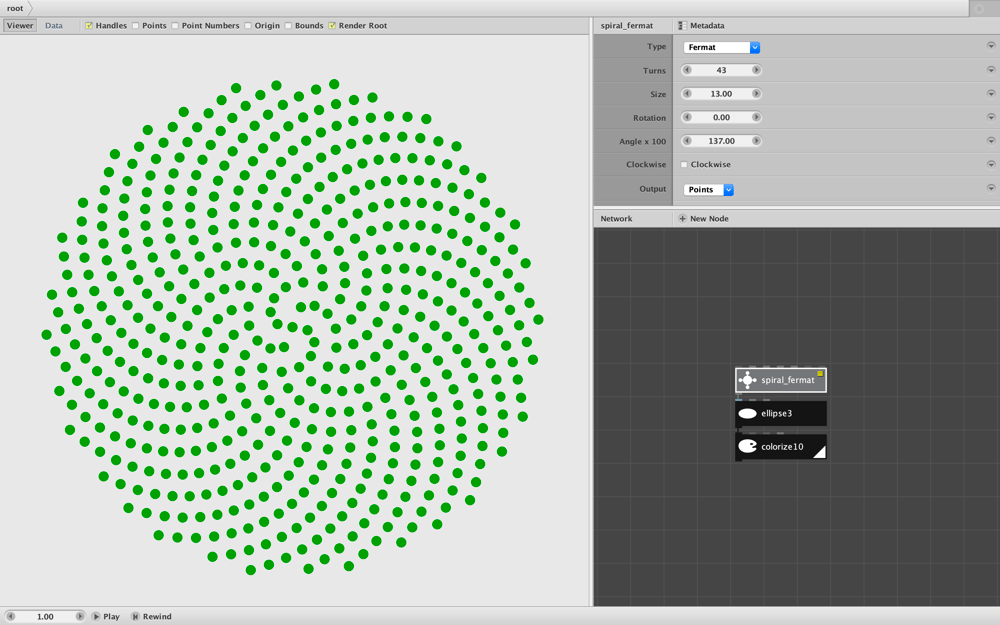The image size is (1000, 625).
Task: Click the New Node plus icon
Action: point(682,218)
